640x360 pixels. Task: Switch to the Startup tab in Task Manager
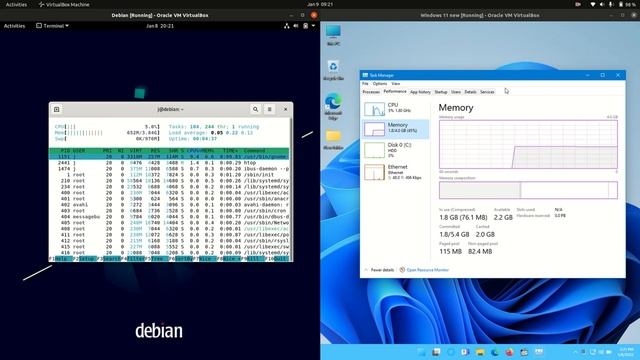pyautogui.click(x=441, y=92)
